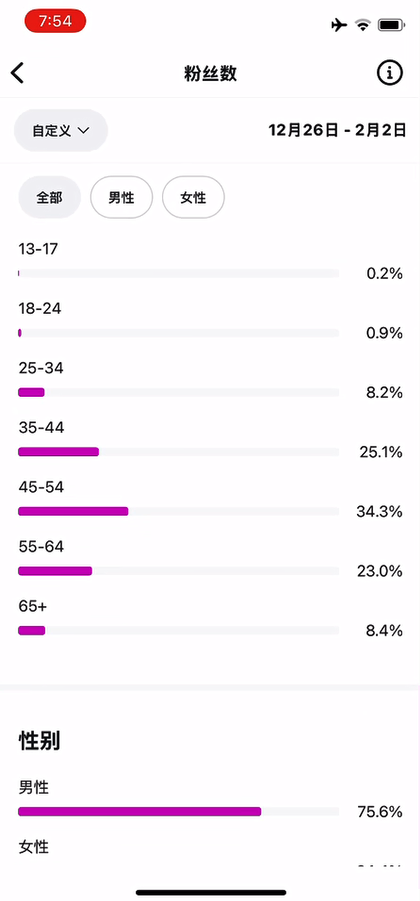Viewport: 420px width, 901px height.
Task: Tap the battery status icon
Action: (391, 25)
